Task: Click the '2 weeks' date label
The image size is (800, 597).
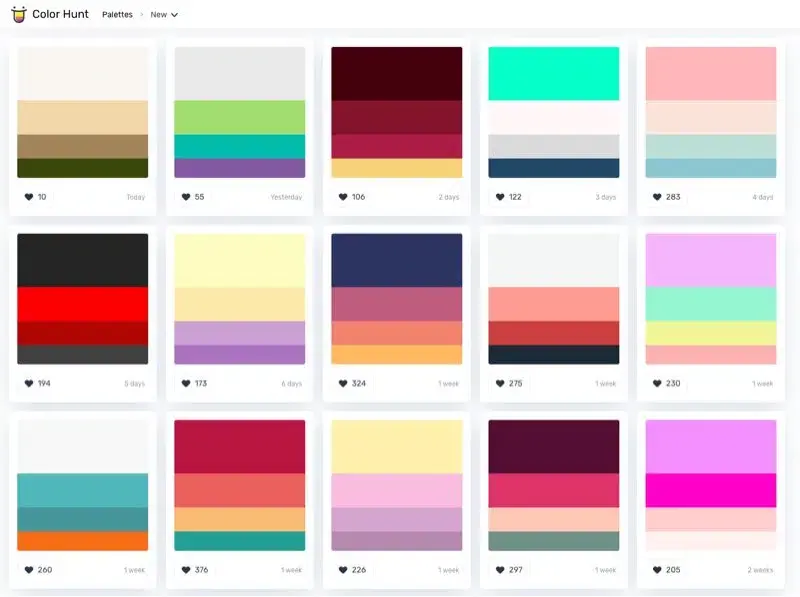Action: pos(761,570)
